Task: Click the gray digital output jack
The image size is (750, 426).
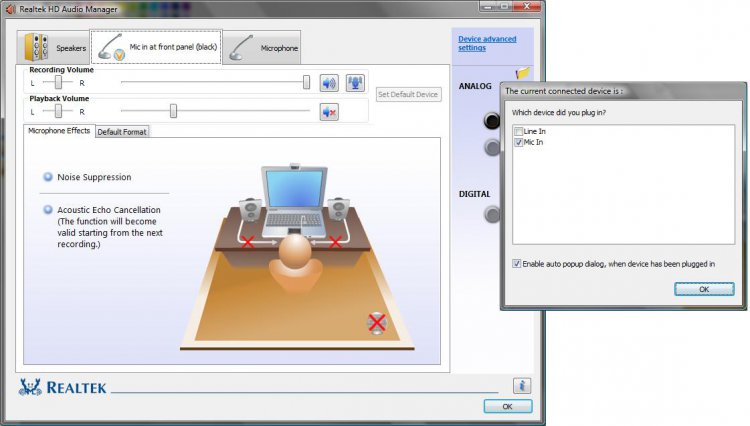Action: click(x=492, y=214)
